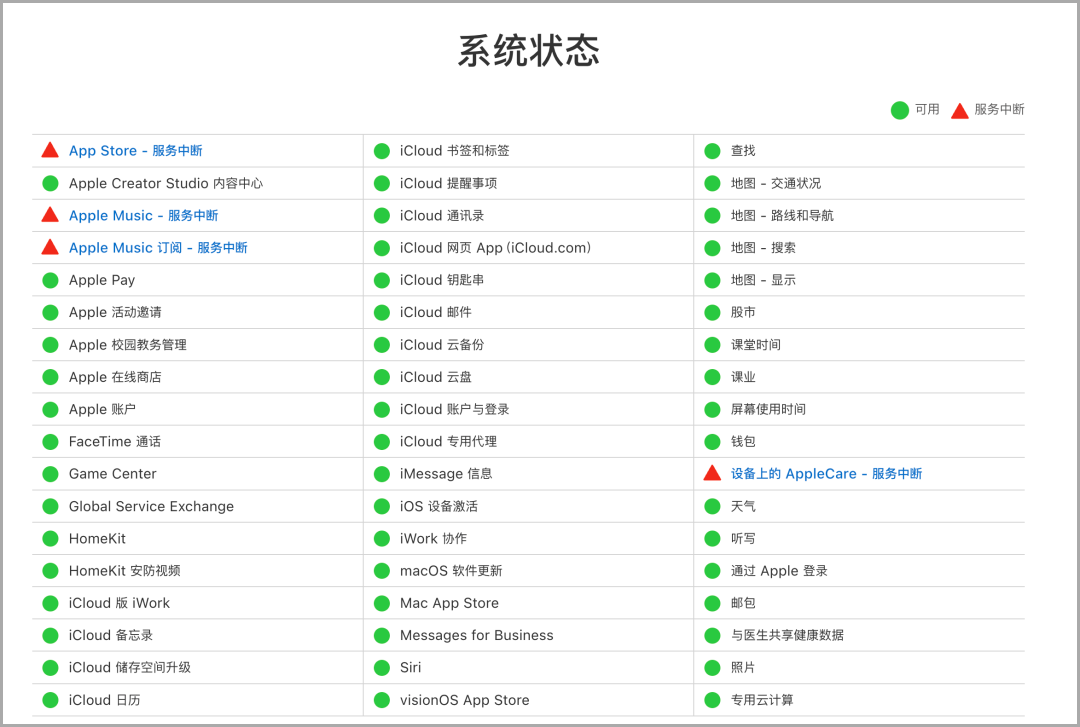Click green status dot beside HomeKit 安防视频
1080x727 pixels.
pos(50,571)
